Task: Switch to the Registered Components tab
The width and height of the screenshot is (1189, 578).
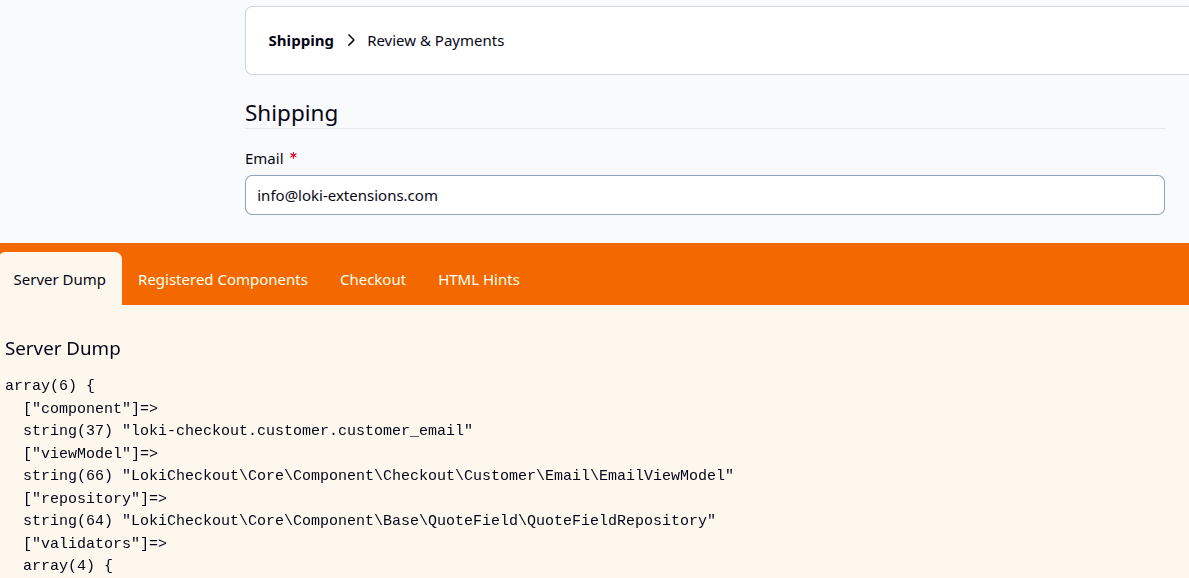Action: pyautogui.click(x=223, y=280)
